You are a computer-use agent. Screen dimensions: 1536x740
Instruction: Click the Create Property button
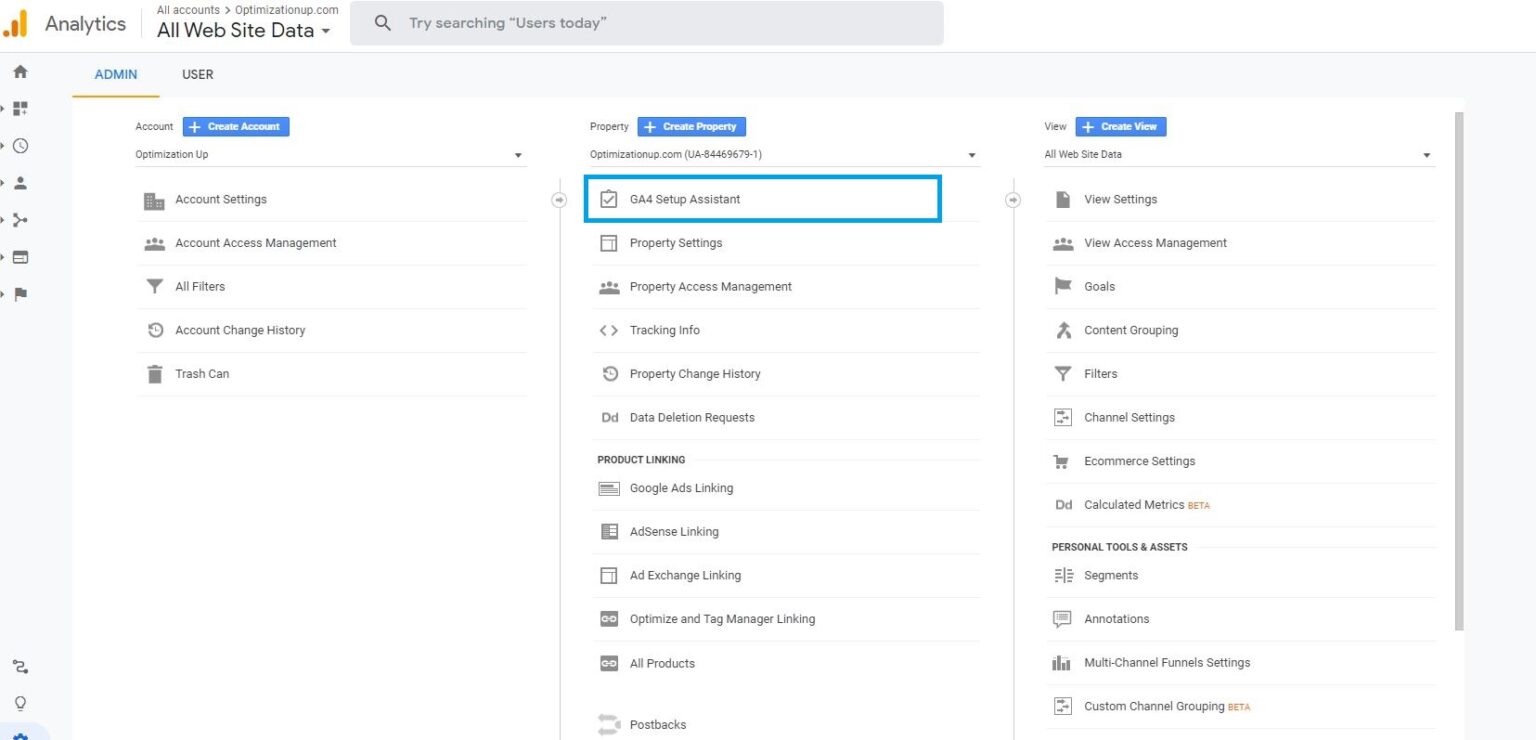[x=691, y=126]
